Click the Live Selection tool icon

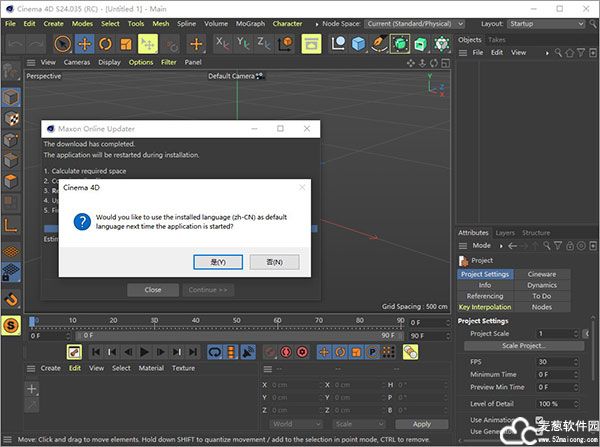(x=62, y=43)
